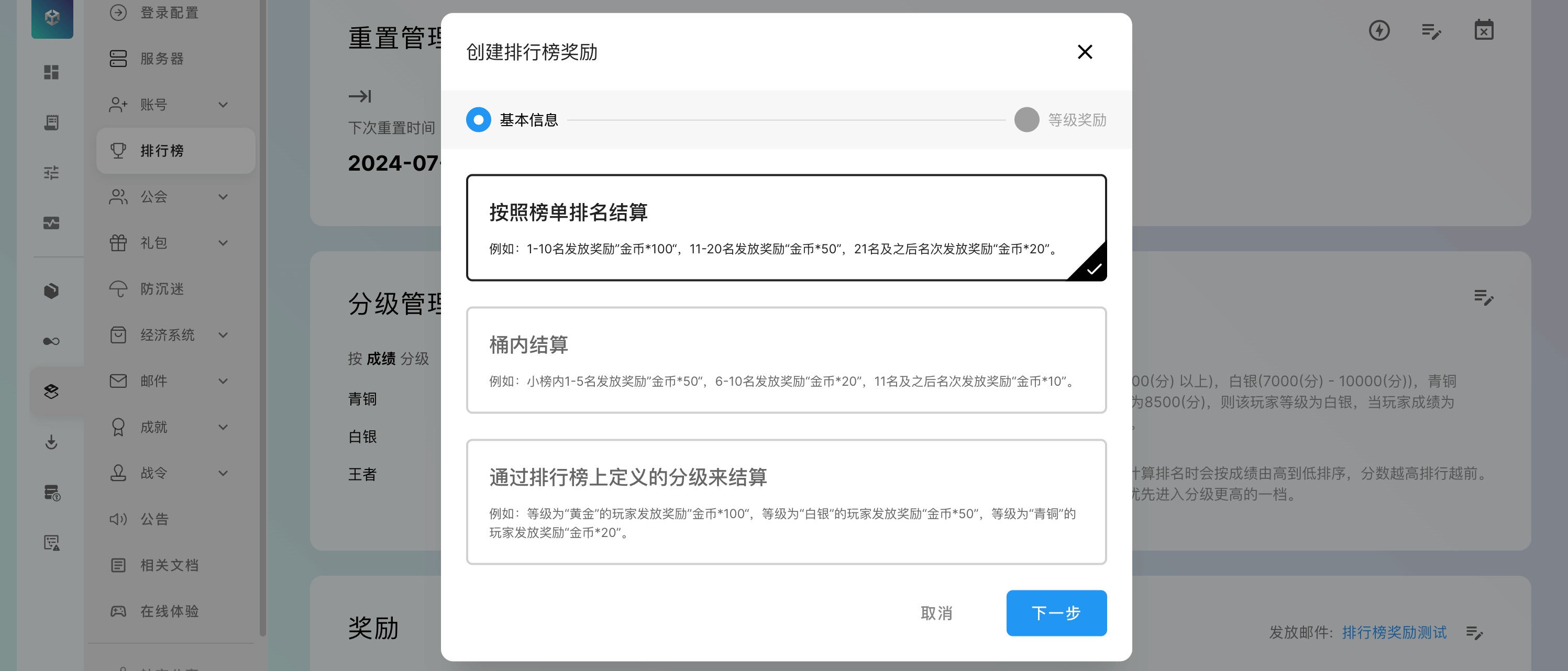This screenshot has width=1568, height=671.
Task: Expand the 公会 menu chevron
Action: [223, 197]
